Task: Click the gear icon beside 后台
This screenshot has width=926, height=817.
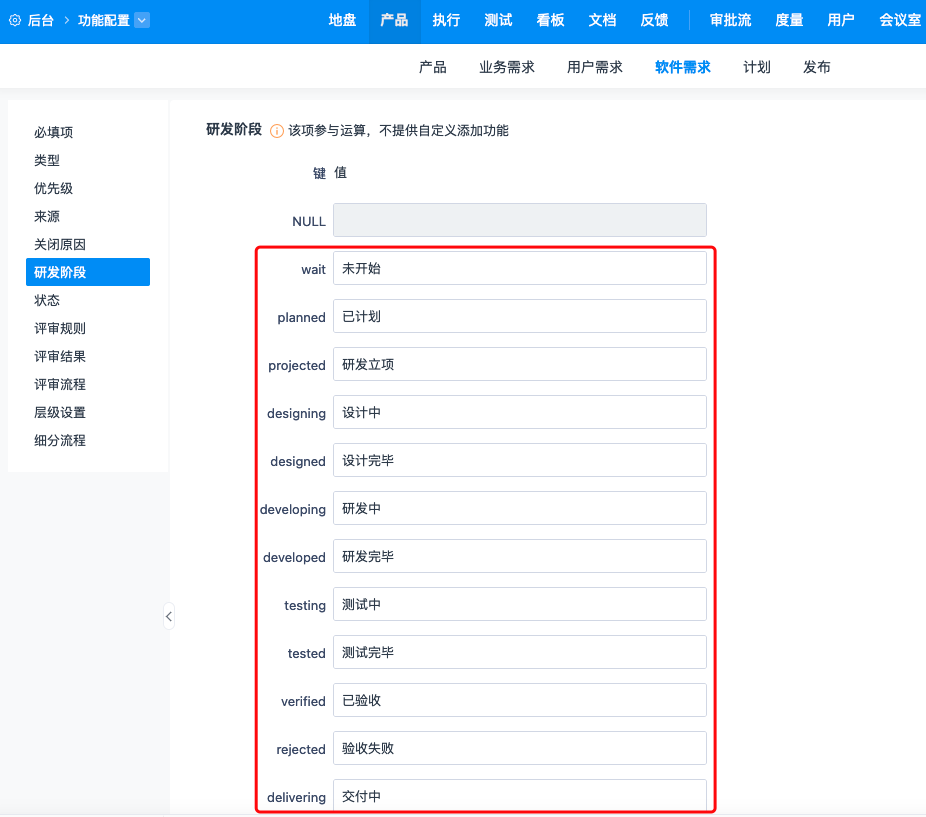Action: 15,20
